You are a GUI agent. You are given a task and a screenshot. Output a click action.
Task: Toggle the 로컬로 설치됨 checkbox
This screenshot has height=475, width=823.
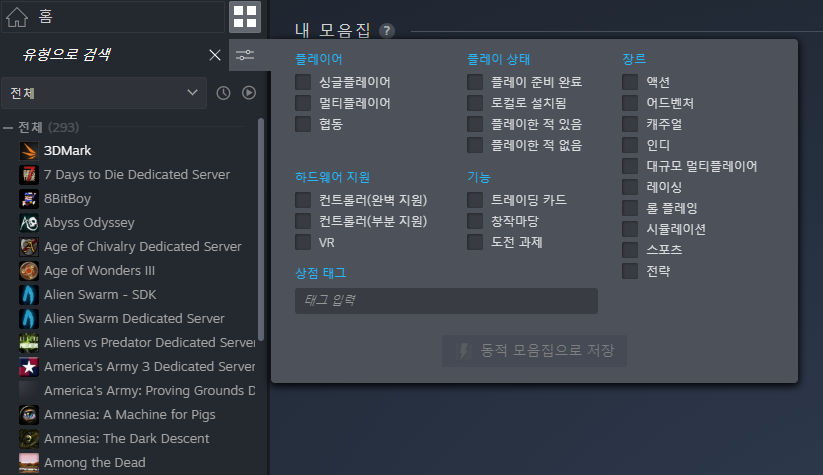pos(475,103)
